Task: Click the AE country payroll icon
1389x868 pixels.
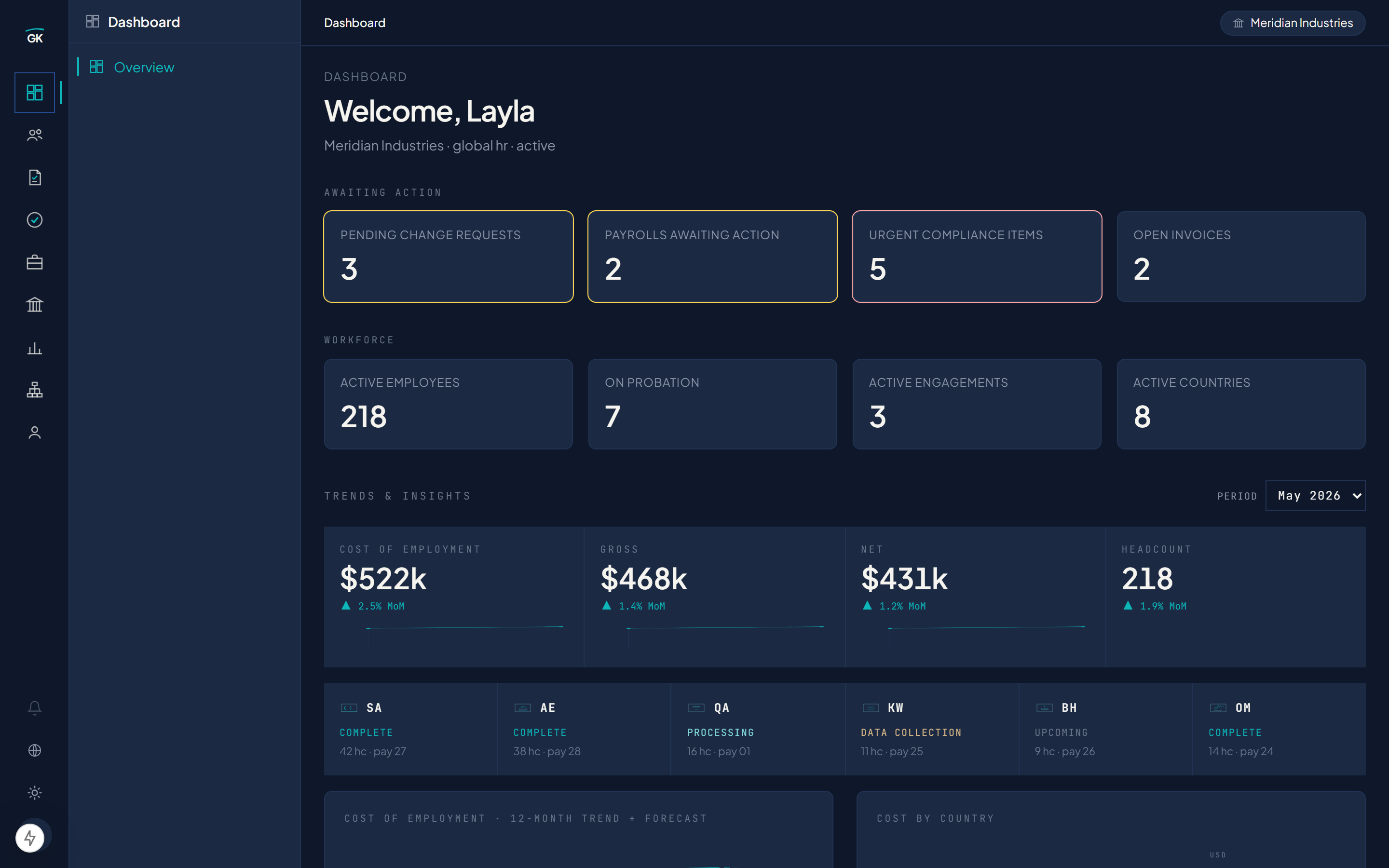Action: pyautogui.click(x=522, y=708)
